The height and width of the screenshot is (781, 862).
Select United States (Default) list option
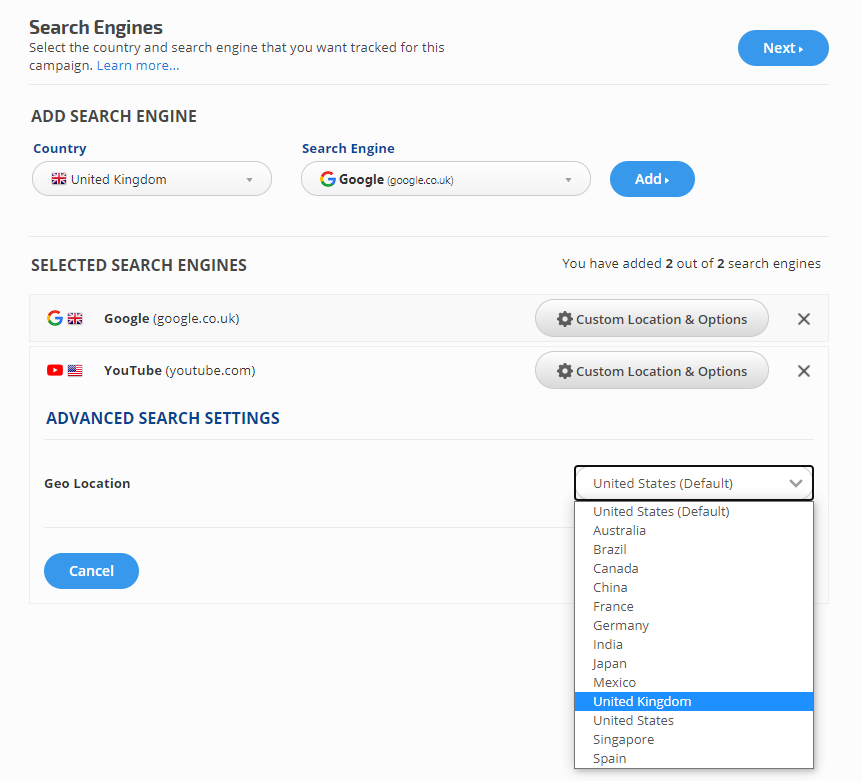click(x=661, y=512)
